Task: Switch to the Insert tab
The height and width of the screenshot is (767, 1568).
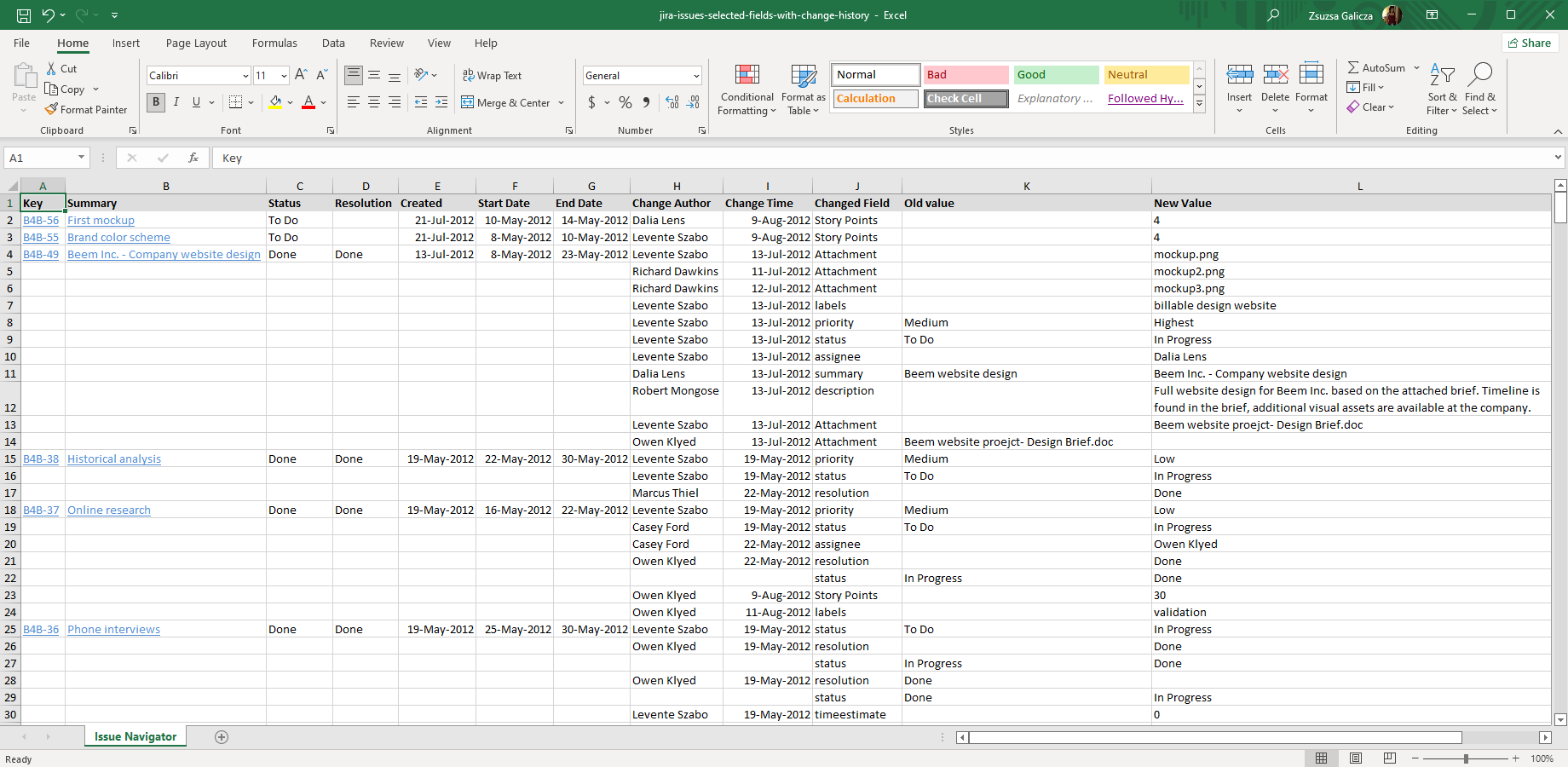Action: 126,43
